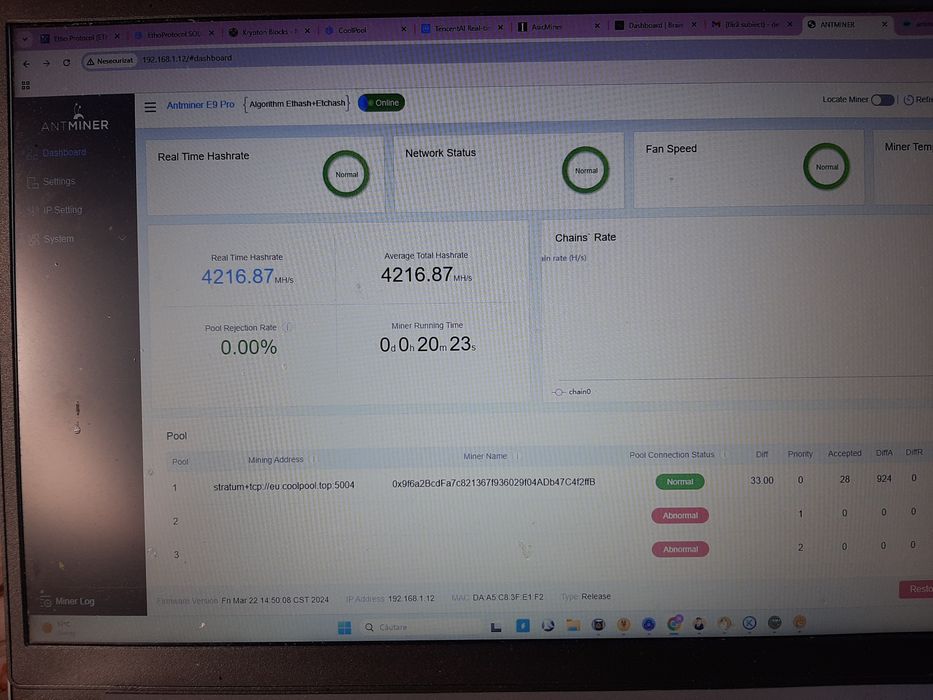Reload the page with refresh icon

(67, 62)
